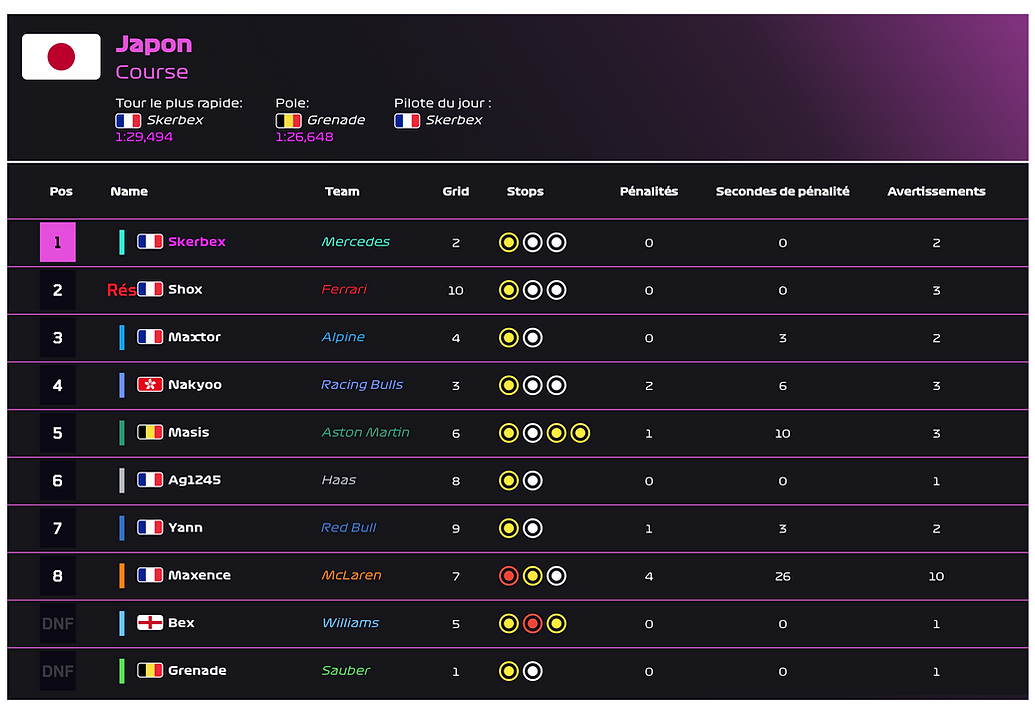This screenshot has width=1035, height=708.
Task: Click the Hong Kong flag beside Nakyoo
Action: tap(150, 384)
